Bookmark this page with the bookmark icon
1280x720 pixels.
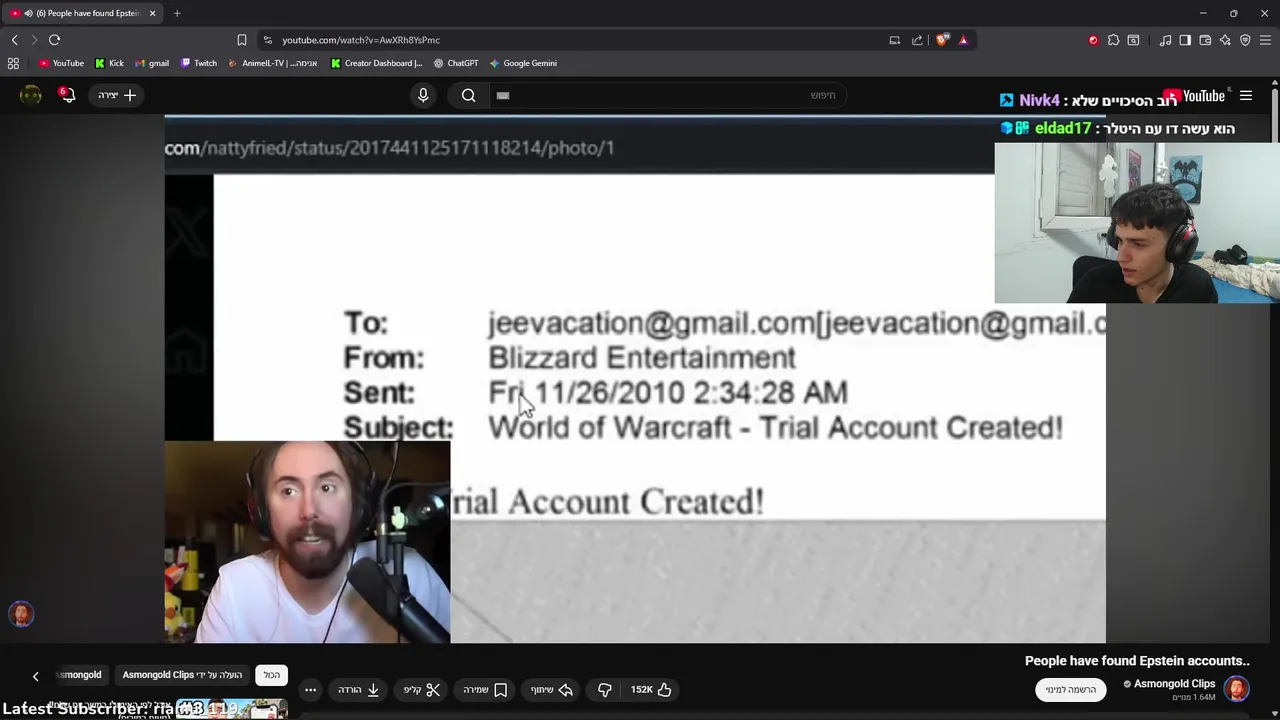click(241, 40)
